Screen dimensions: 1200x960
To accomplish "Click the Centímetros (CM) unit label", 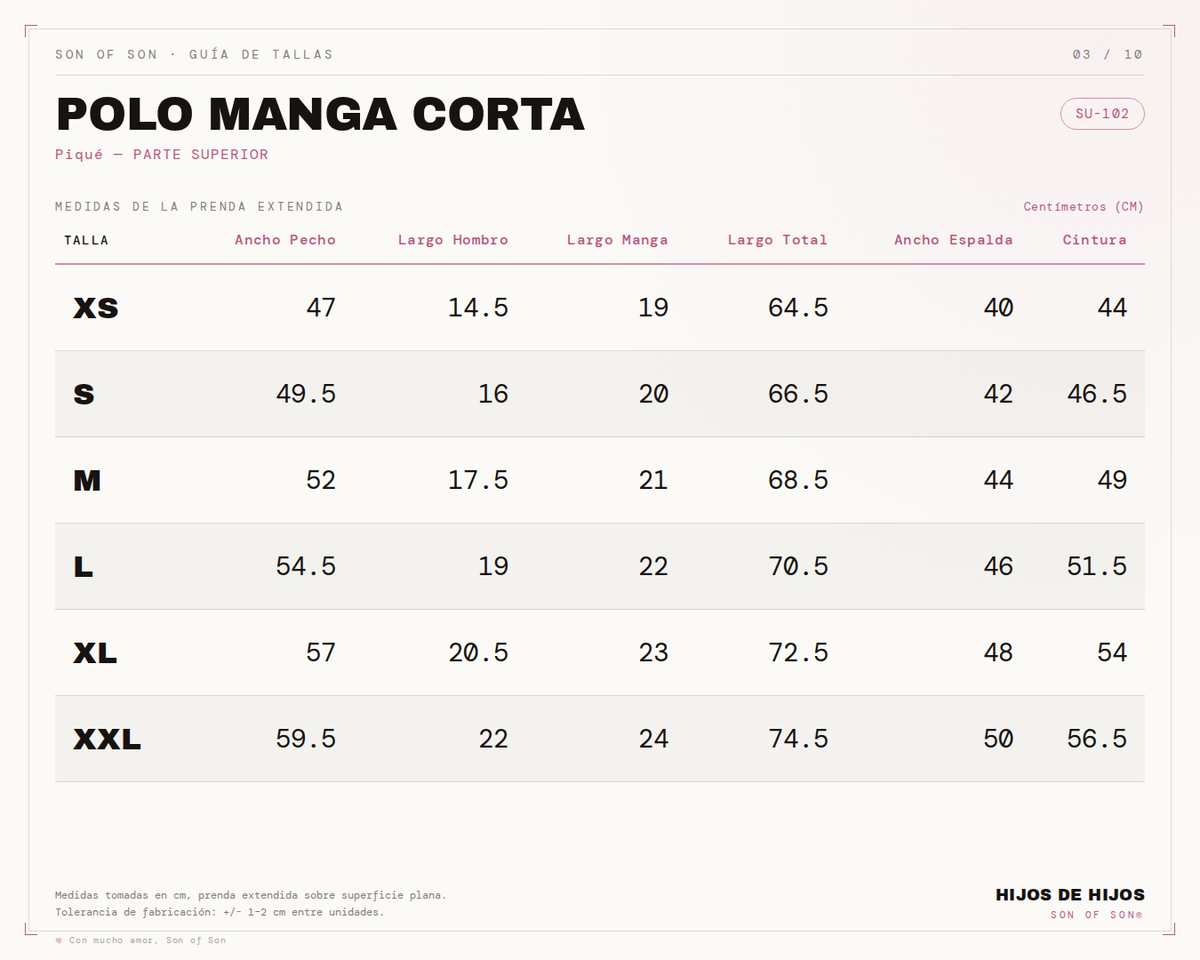I will 1083,207.
